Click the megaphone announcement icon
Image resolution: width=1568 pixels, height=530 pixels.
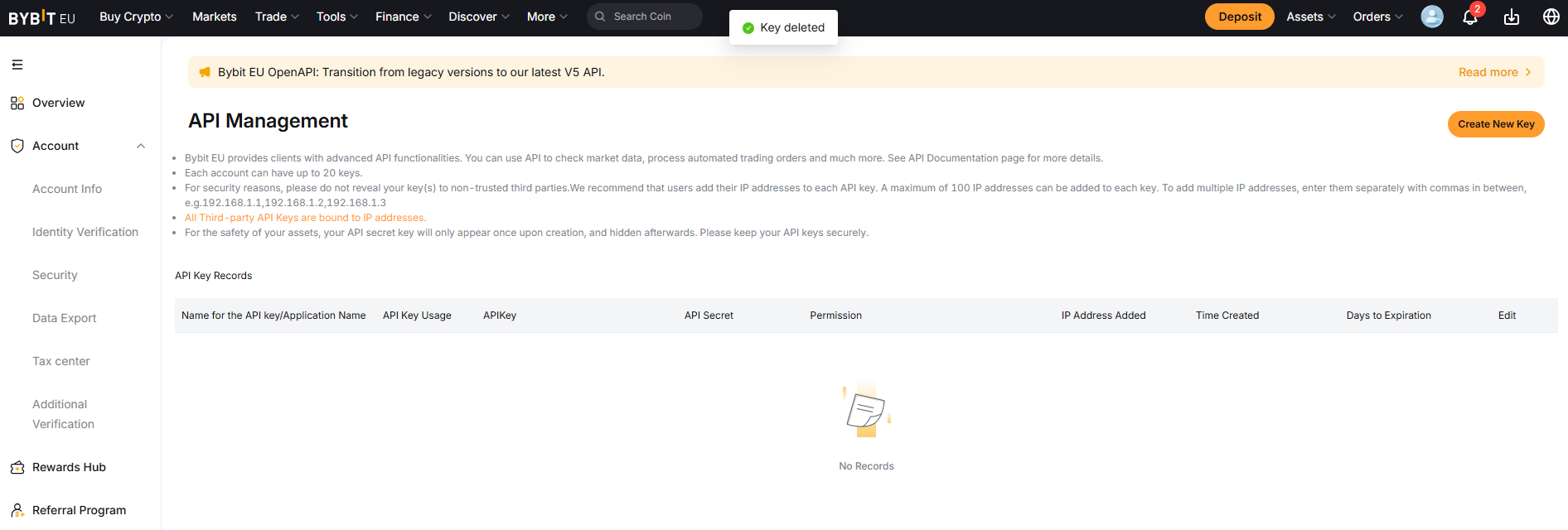point(205,72)
